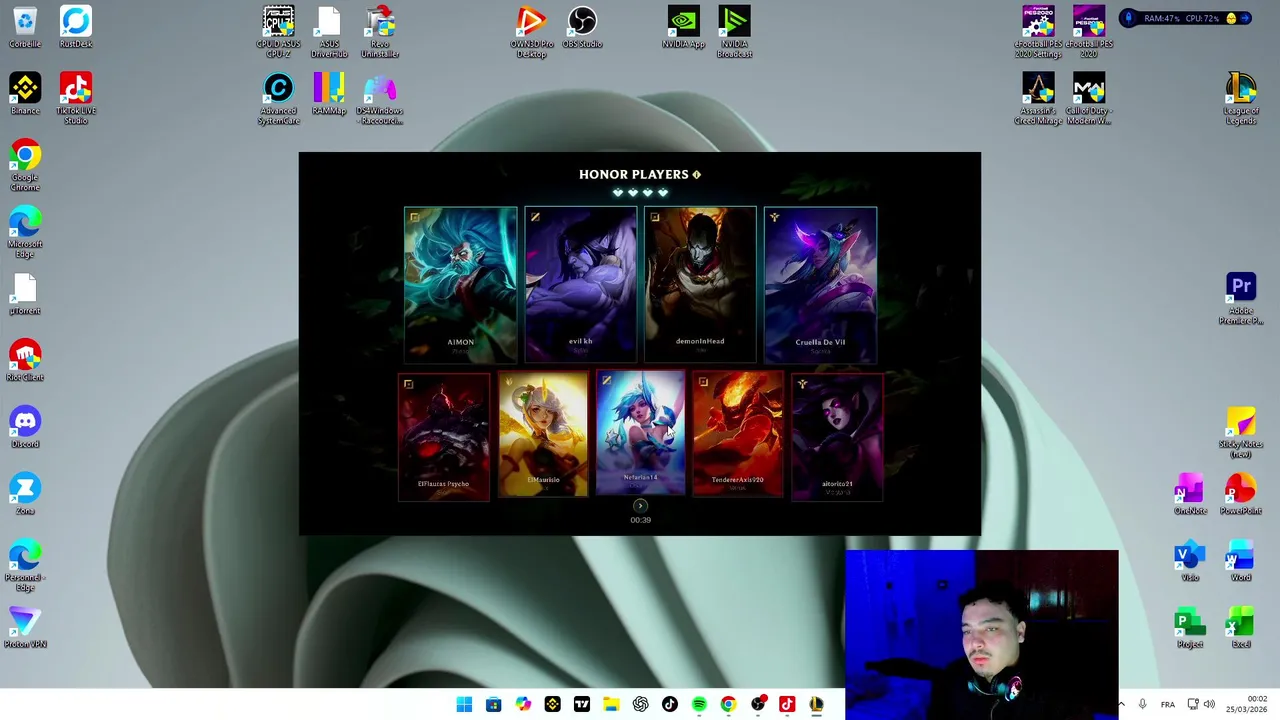Launch OWN3D Pro Desktop shortcut

531,32
